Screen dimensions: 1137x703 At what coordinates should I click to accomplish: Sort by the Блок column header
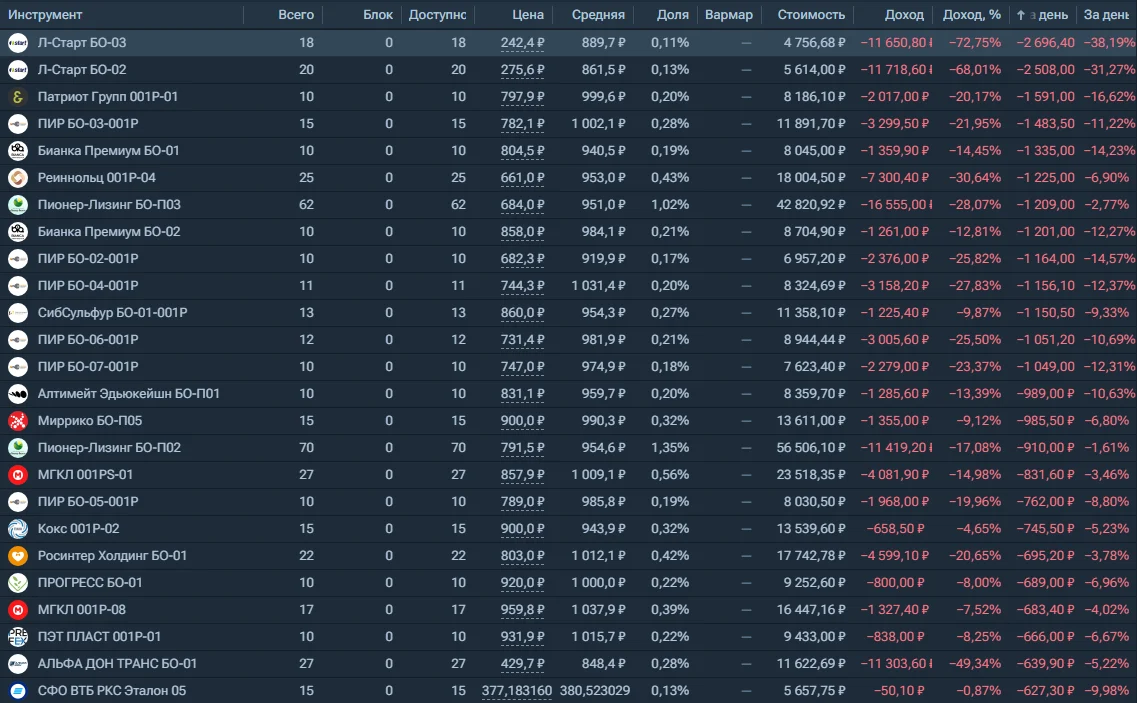(378, 15)
